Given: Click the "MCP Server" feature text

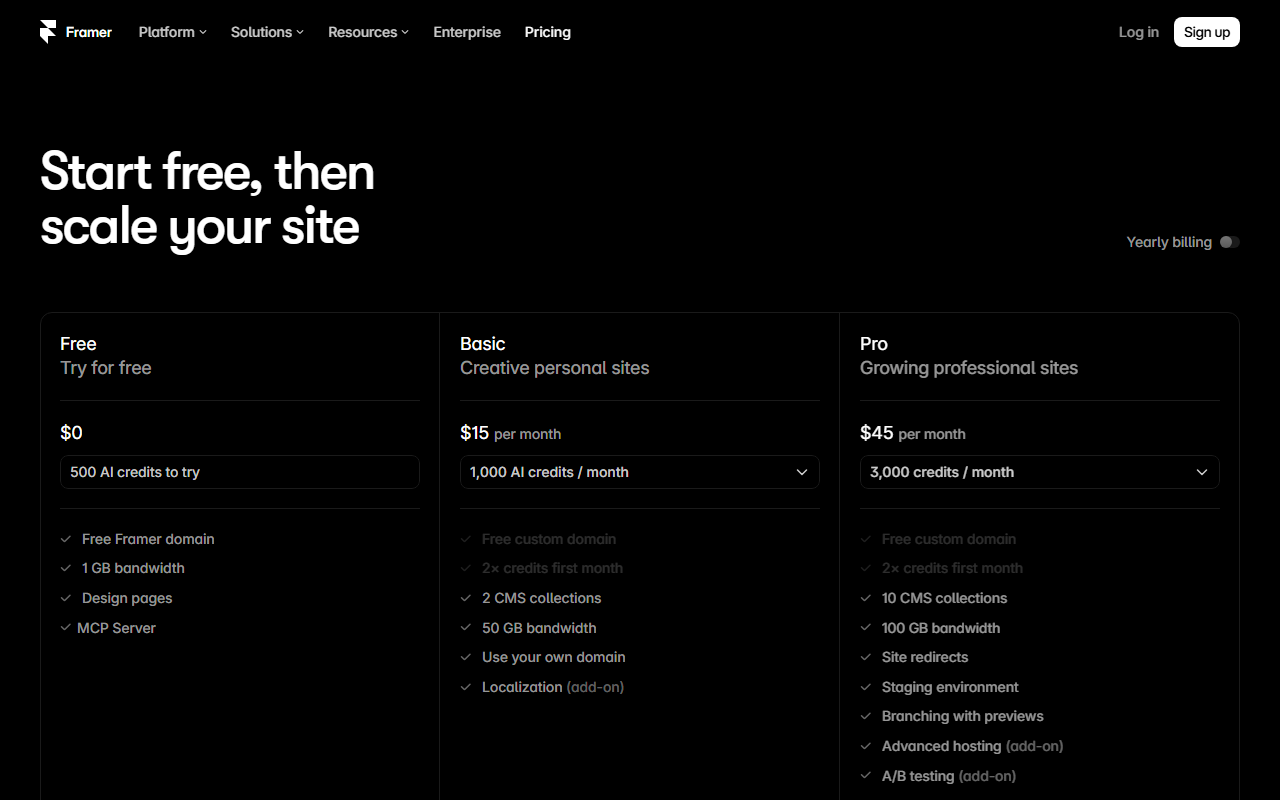Looking at the screenshot, I should pos(117,628).
